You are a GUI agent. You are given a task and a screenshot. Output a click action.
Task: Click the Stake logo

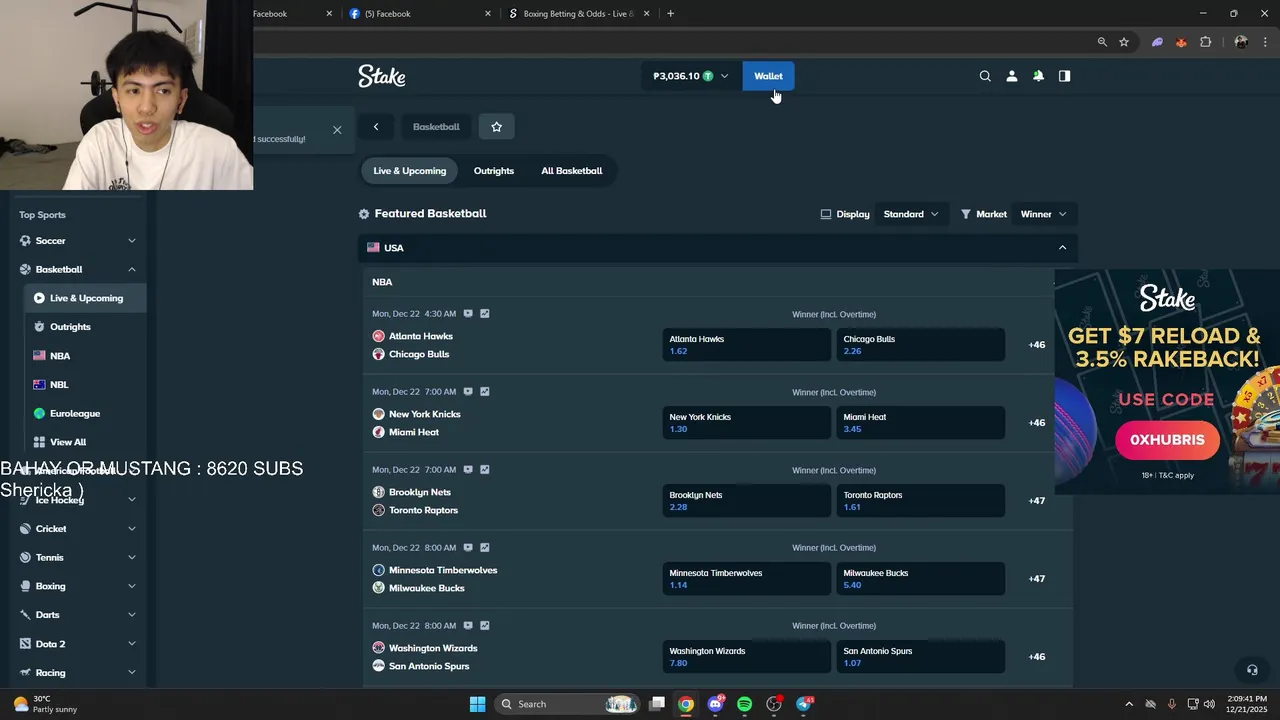381,76
